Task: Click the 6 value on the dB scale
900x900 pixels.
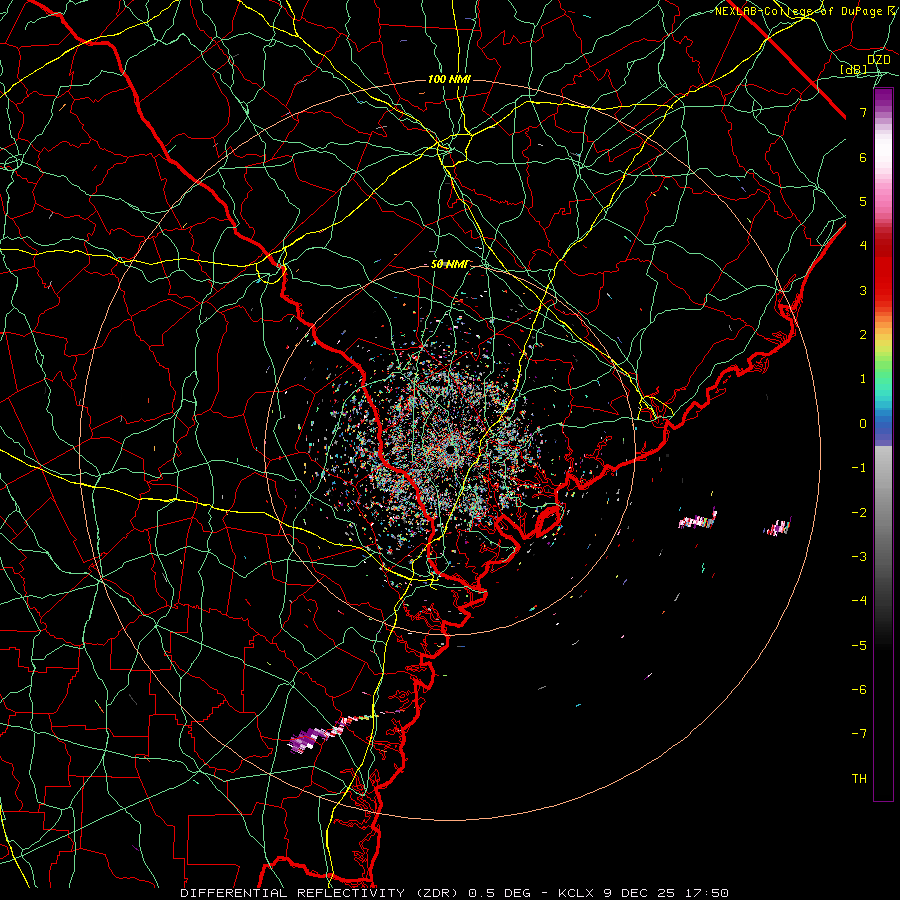Action: pos(863,157)
